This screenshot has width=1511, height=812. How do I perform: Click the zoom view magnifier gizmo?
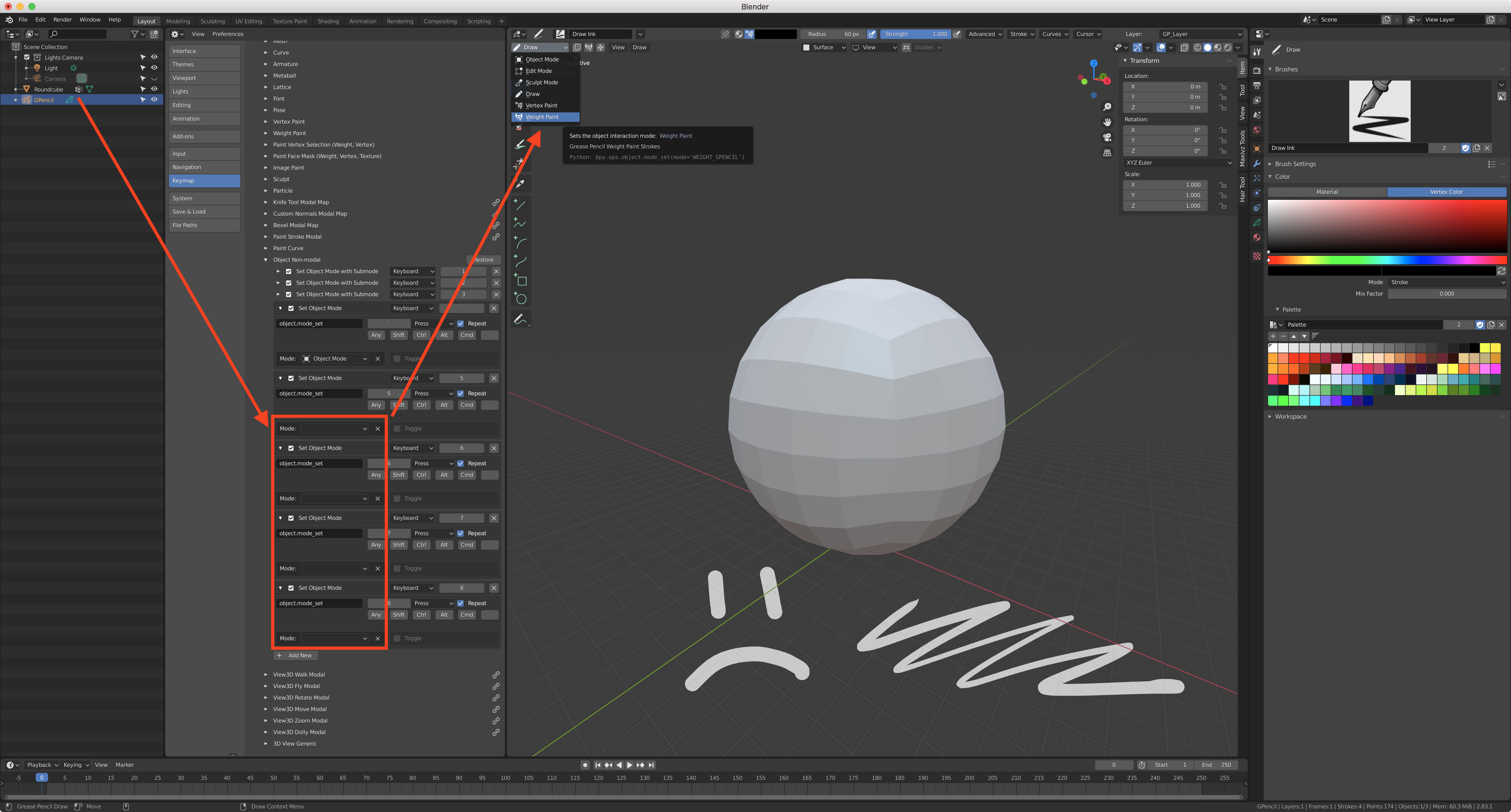(x=1107, y=107)
